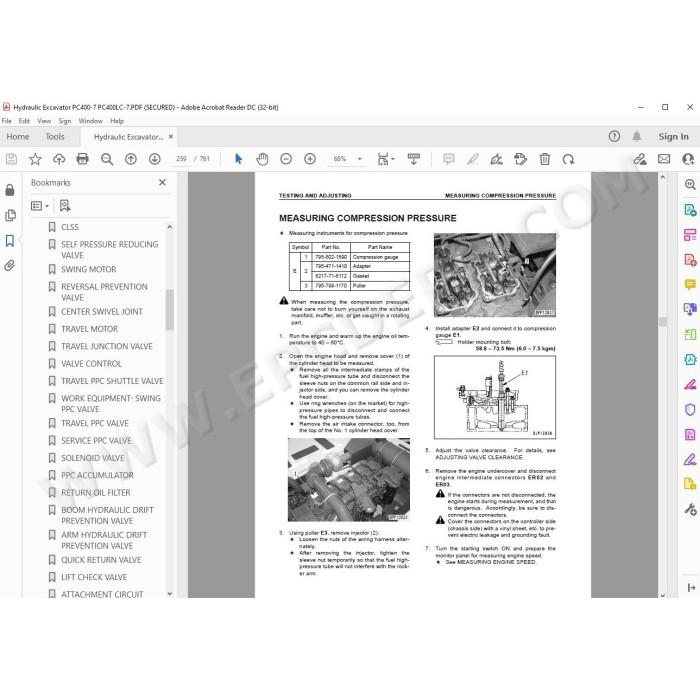Jump to VALVE CONTROL bookmark
Image resolution: width=700 pixels, height=700 pixels.
pos(91,364)
